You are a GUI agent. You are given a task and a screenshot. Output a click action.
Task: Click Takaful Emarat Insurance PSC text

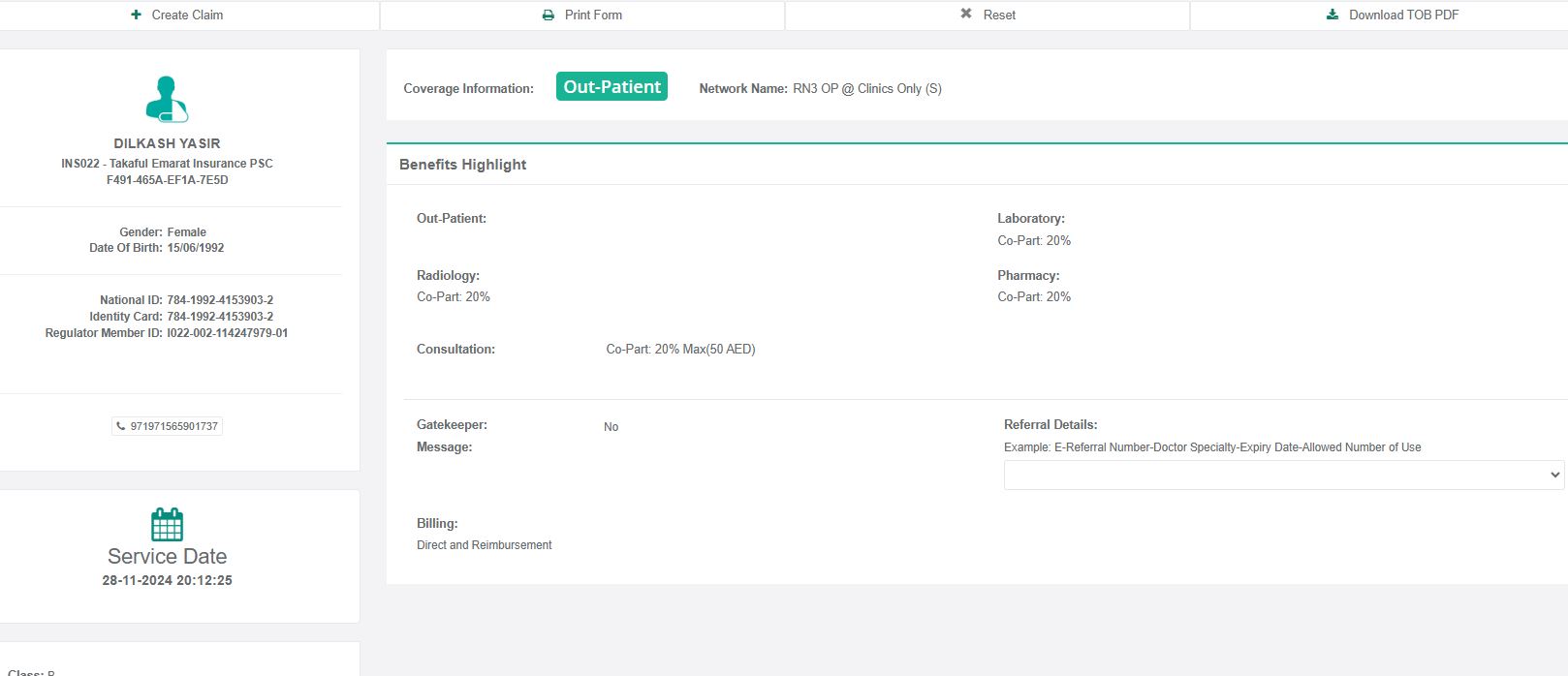tap(191, 164)
